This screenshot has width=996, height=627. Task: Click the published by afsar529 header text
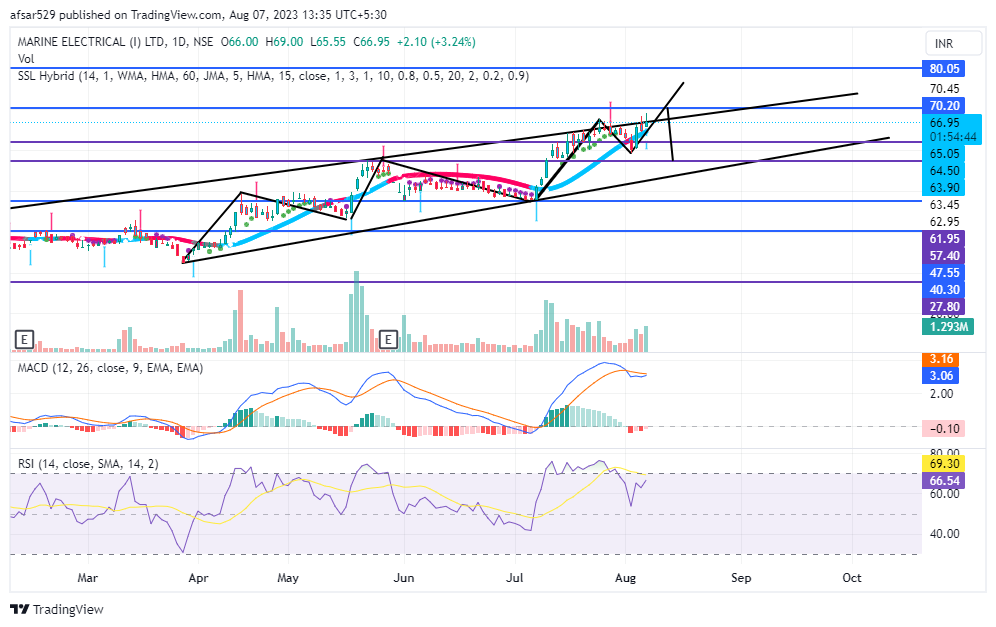point(198,15)
